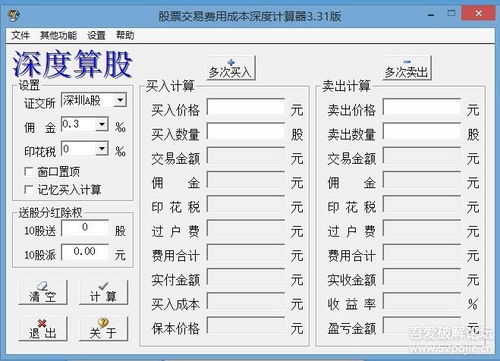Click the 买入成本 field
Viewport: 500px width, 361px height.
246,301
